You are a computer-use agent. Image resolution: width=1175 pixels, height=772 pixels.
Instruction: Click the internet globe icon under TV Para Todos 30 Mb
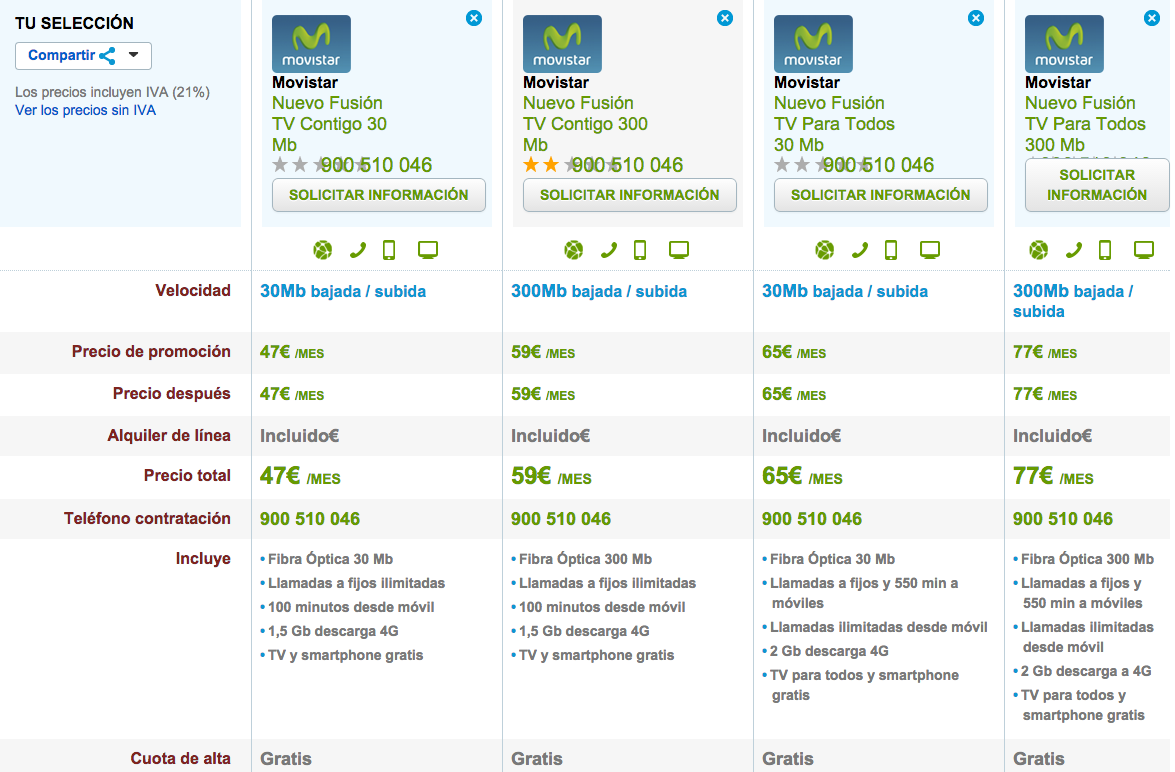[x=825, y=250]
